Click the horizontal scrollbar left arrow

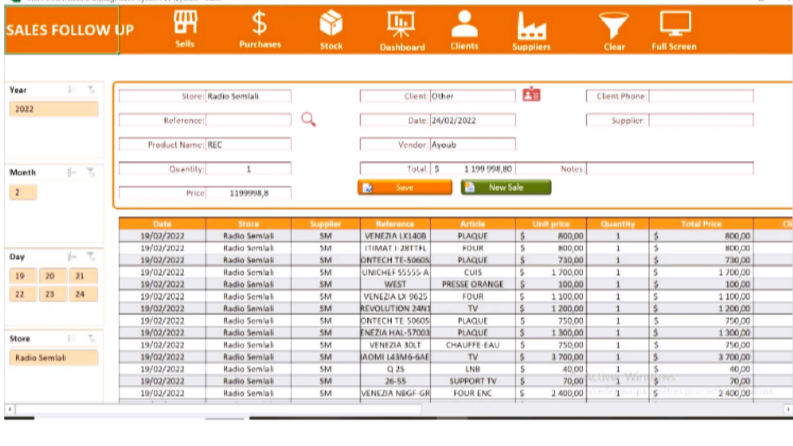10,409
